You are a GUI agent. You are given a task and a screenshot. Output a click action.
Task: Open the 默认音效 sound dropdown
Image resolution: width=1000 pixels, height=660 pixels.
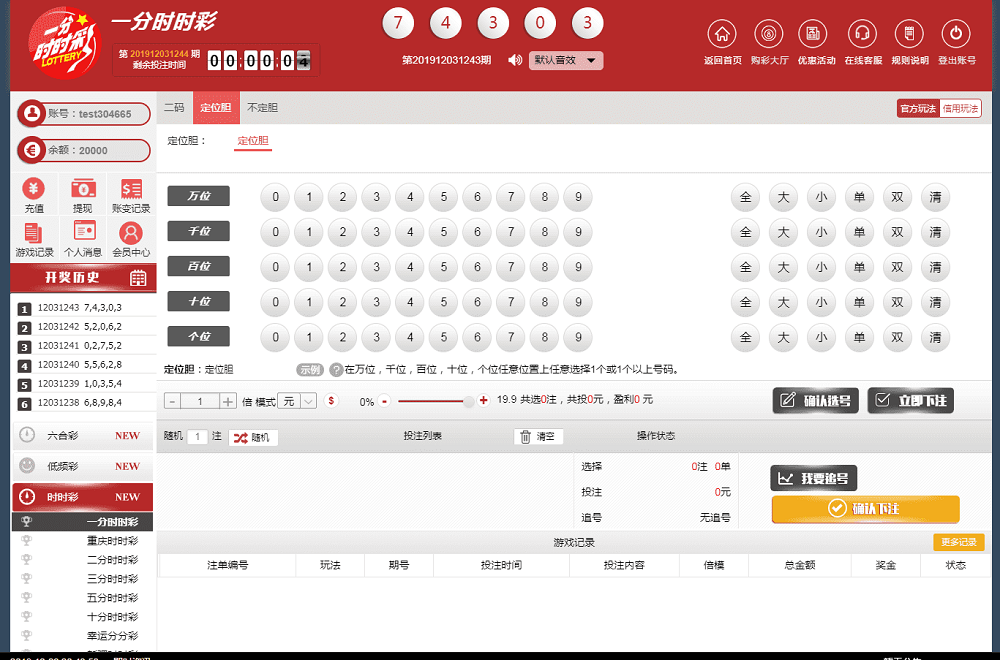click(566, 60)
